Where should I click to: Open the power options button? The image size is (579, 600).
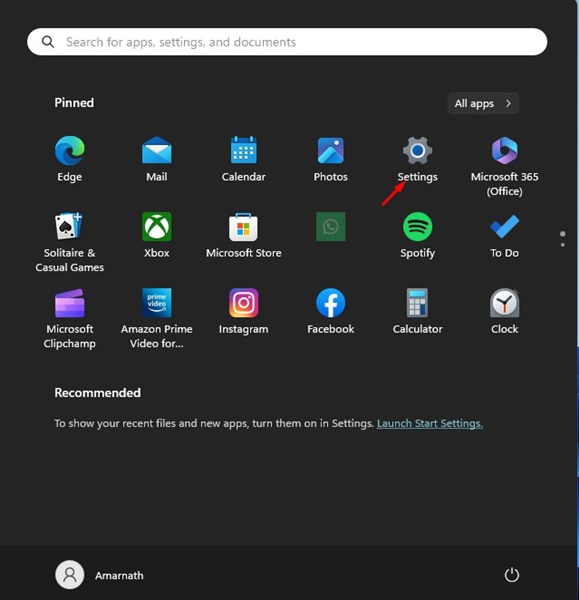512,575
